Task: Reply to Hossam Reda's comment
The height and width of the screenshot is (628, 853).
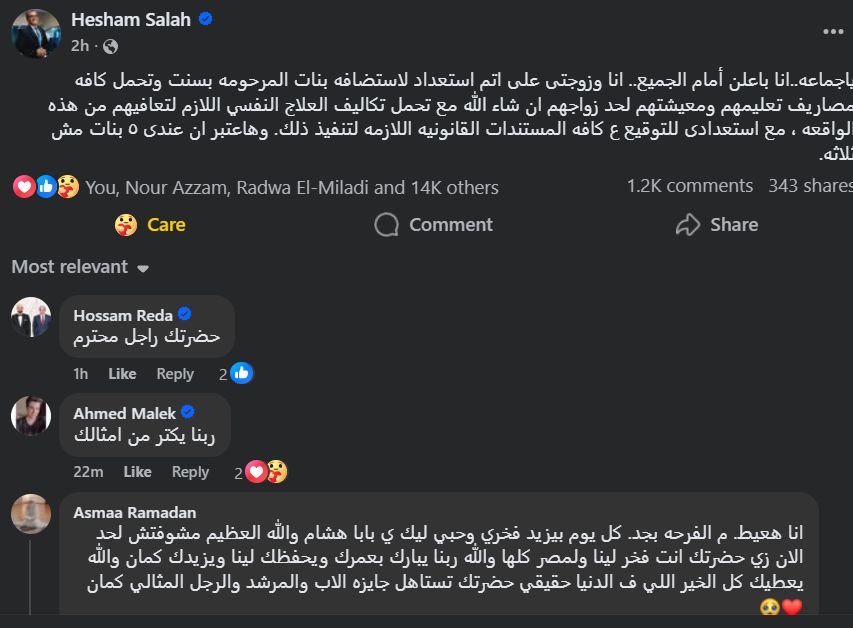Action: tap(175, 374)
